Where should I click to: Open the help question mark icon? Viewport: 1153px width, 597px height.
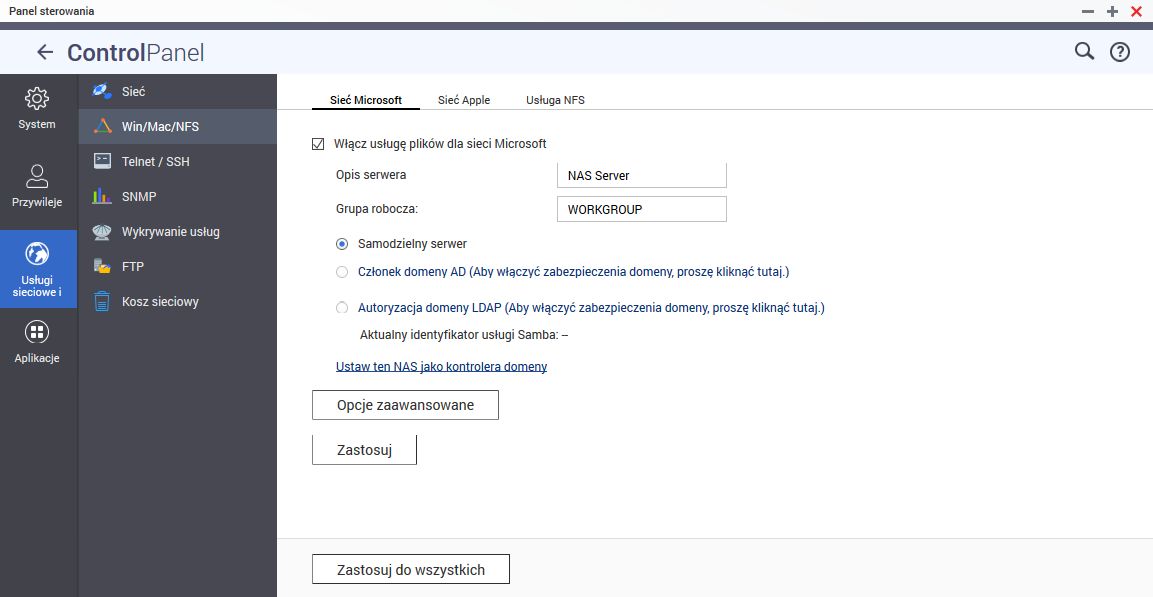click(x=1119, y=51)
